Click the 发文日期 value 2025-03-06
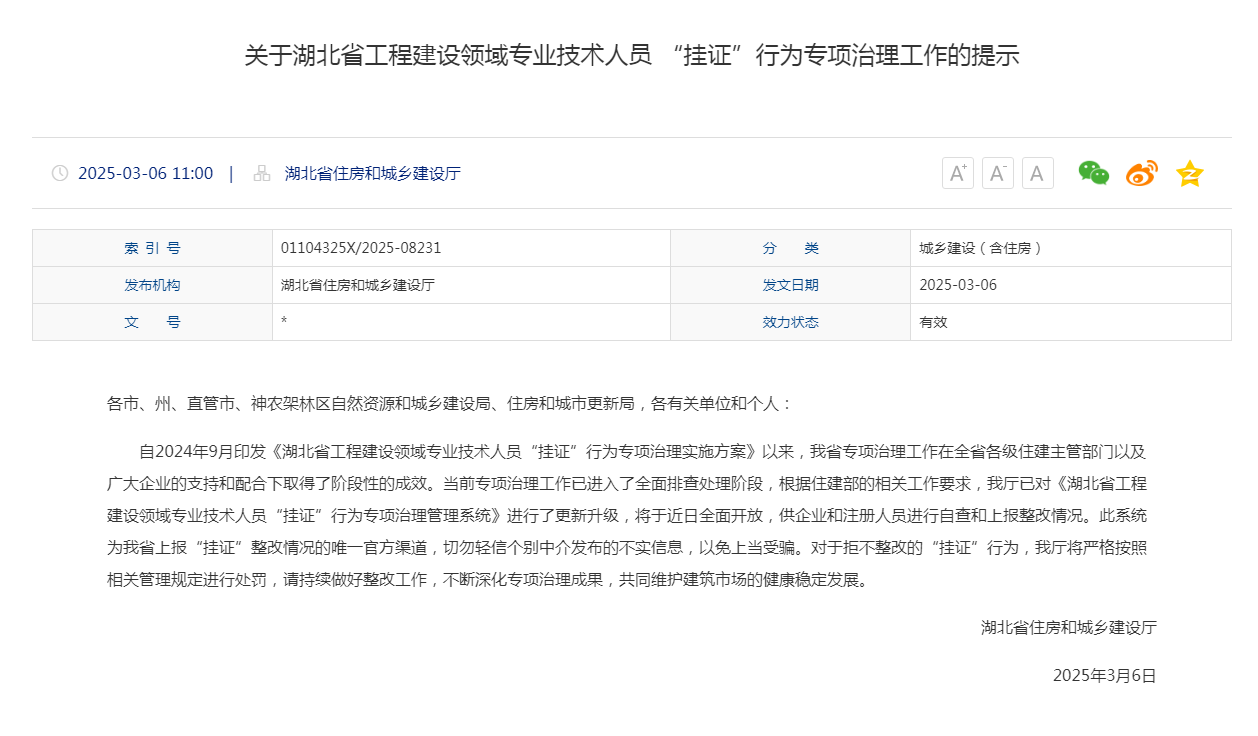This screenshot has width=1258, height=736. 958,285
